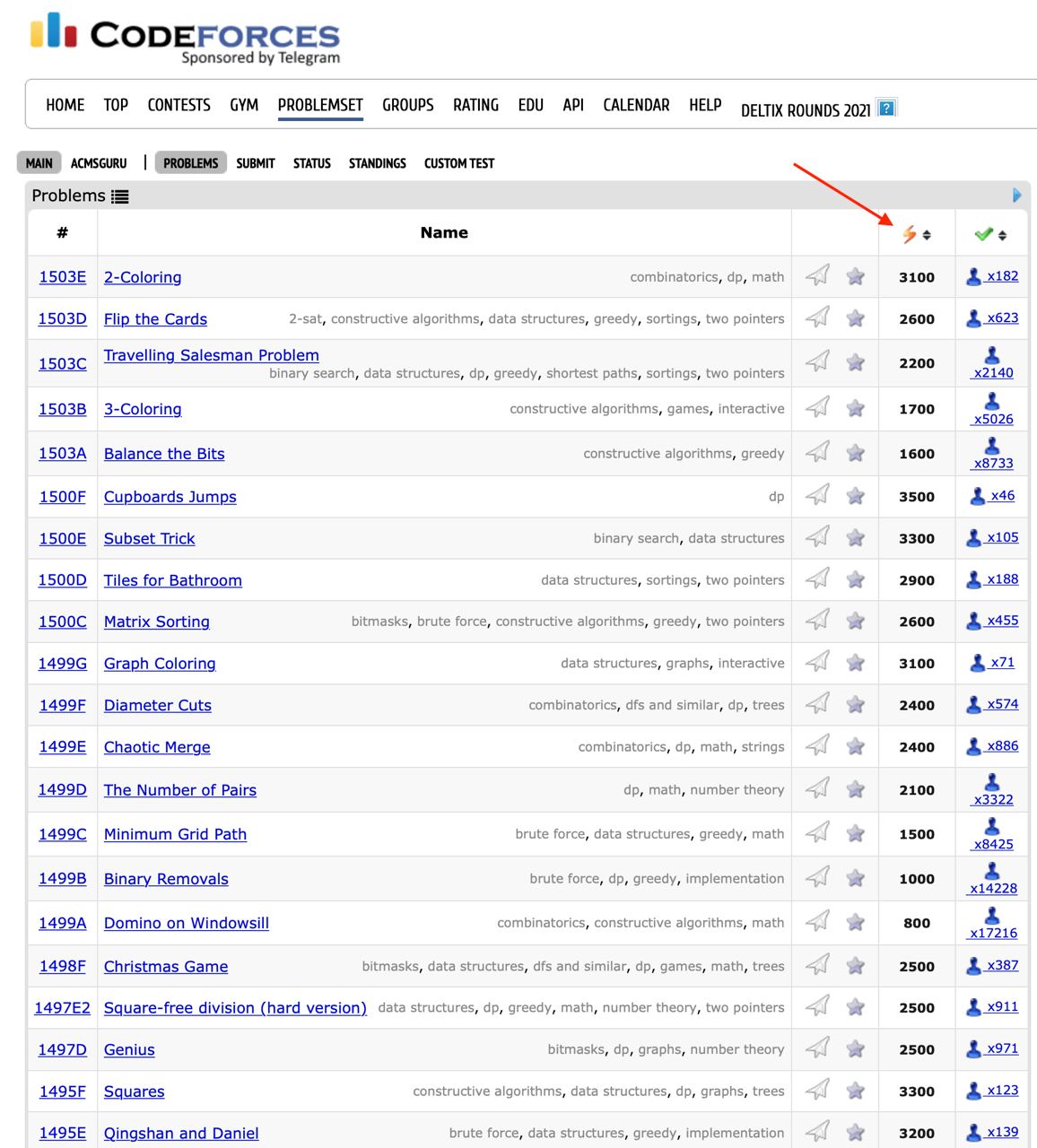Star the Tiles for Bathroom problem
The height and width of the screenshot is (1148, 1037).
point(856,579)
